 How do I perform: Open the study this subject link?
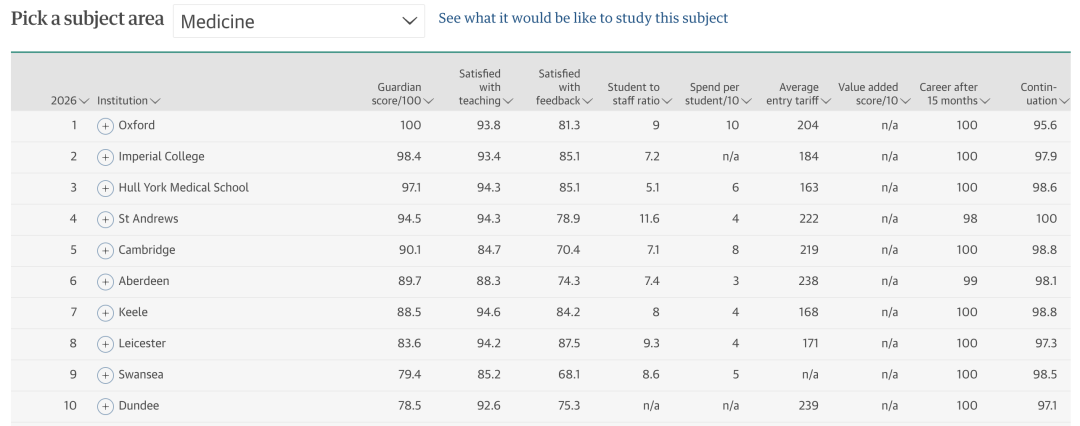(x=583, y=18)
